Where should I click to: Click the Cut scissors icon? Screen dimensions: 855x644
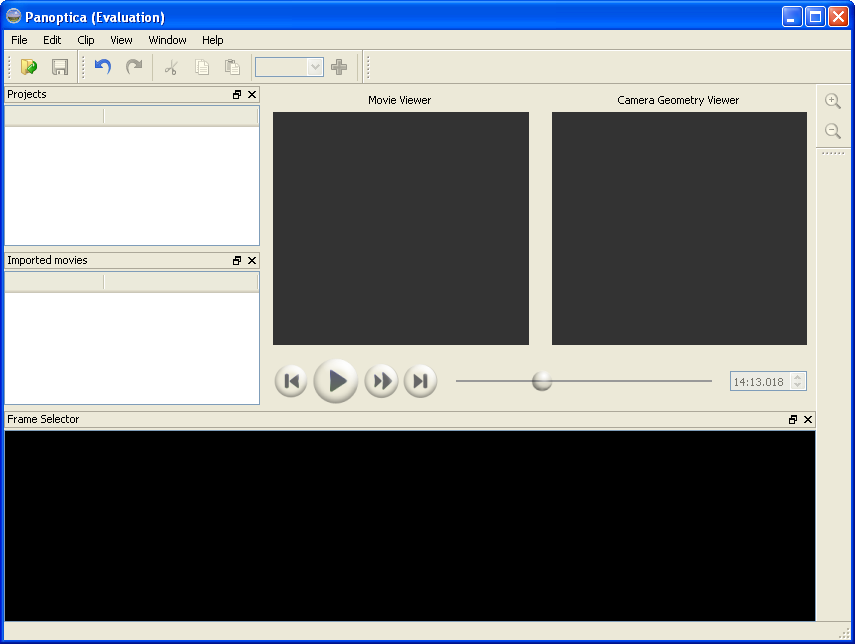(171, 67)
